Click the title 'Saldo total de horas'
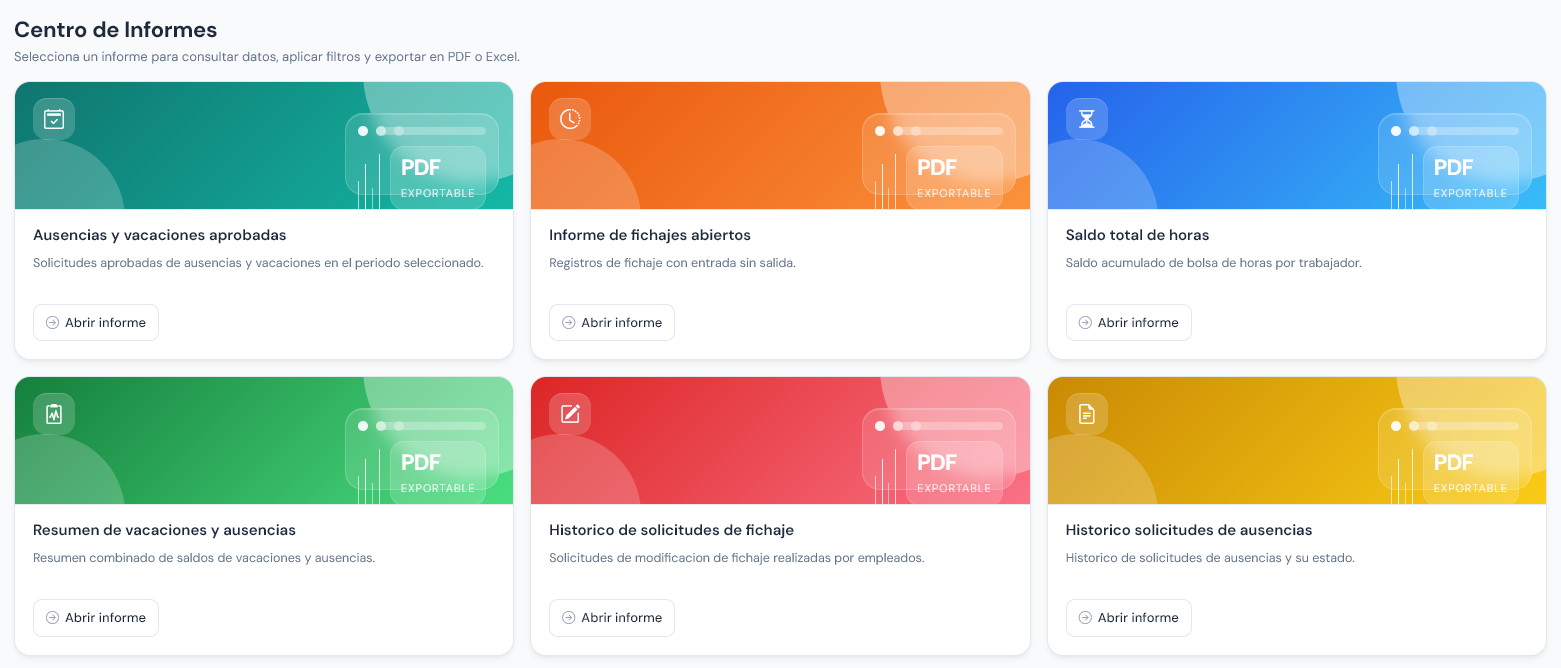 [1138, 236]
